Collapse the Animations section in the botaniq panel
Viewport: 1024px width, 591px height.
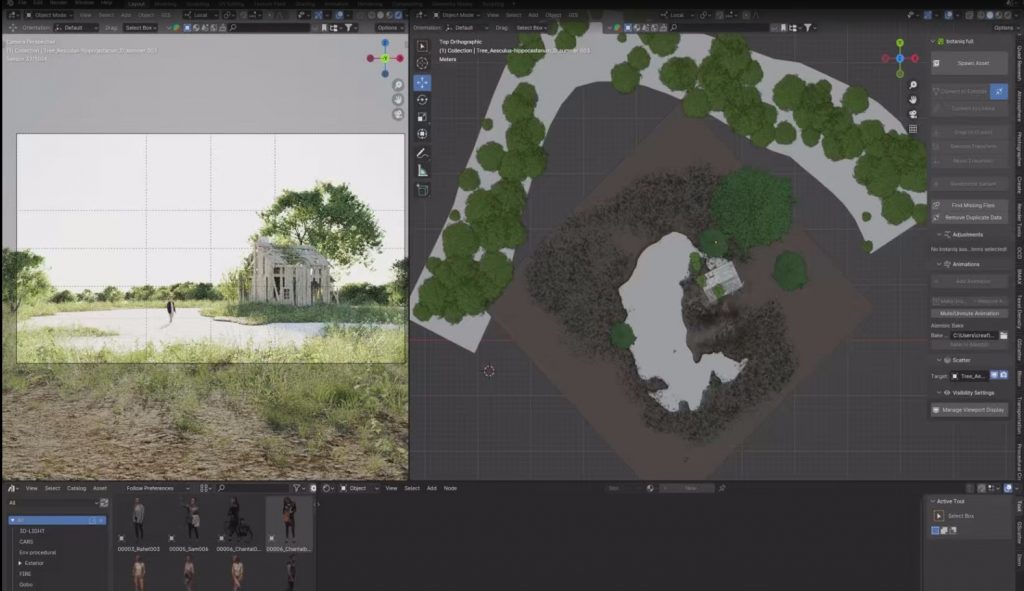939,264
